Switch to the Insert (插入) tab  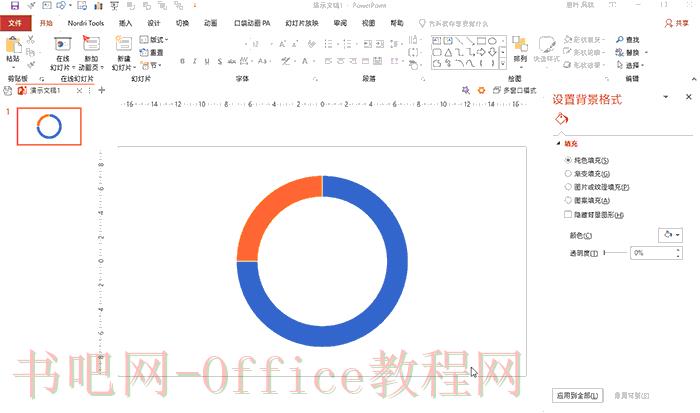coord(125,23)
